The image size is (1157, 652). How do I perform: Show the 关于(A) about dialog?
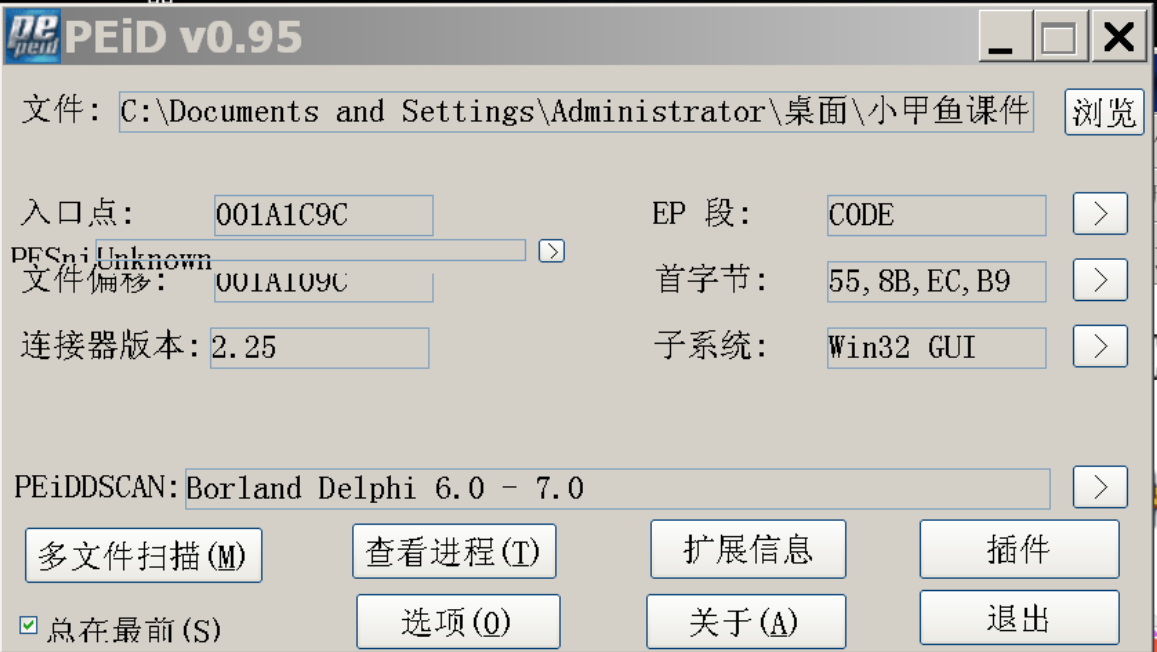tap(745, 622)
